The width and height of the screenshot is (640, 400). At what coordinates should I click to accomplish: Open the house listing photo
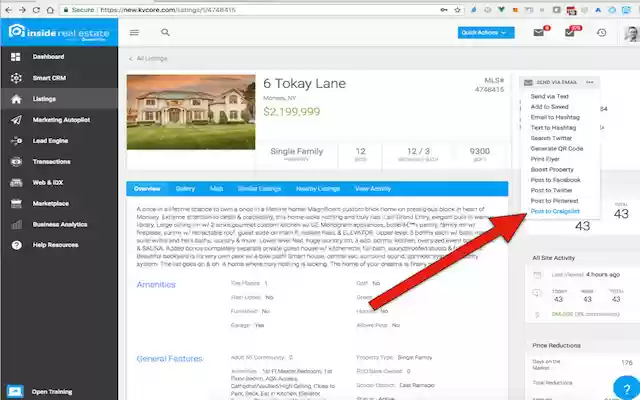[191, 112]
